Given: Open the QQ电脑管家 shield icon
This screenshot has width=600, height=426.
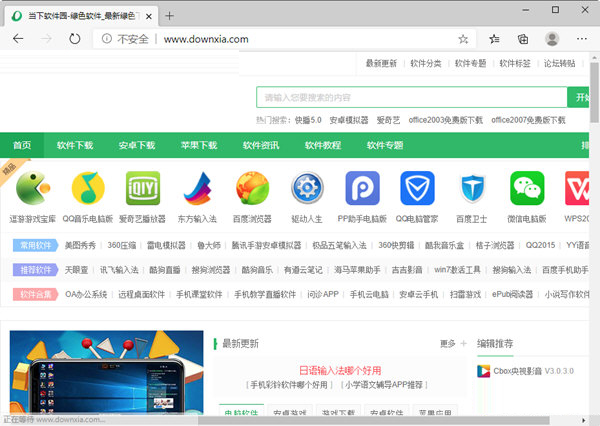Looking at the screenshot, I should pos(417,188).
